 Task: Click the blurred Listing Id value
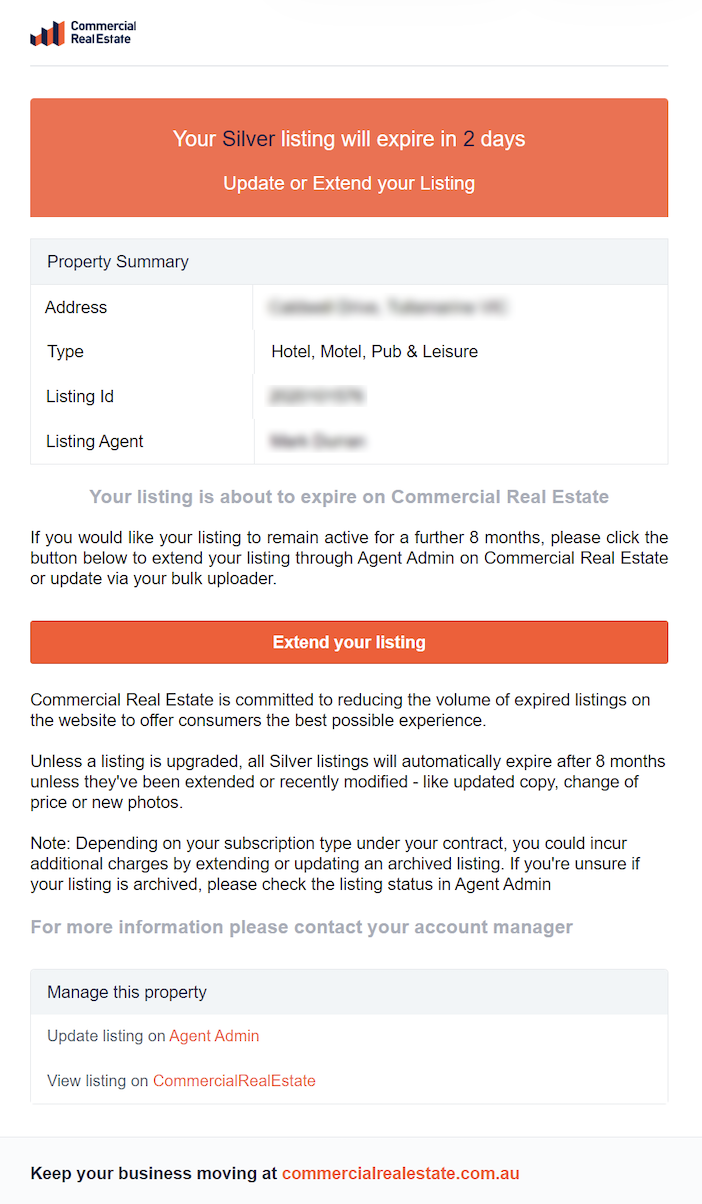coord(316,397)
